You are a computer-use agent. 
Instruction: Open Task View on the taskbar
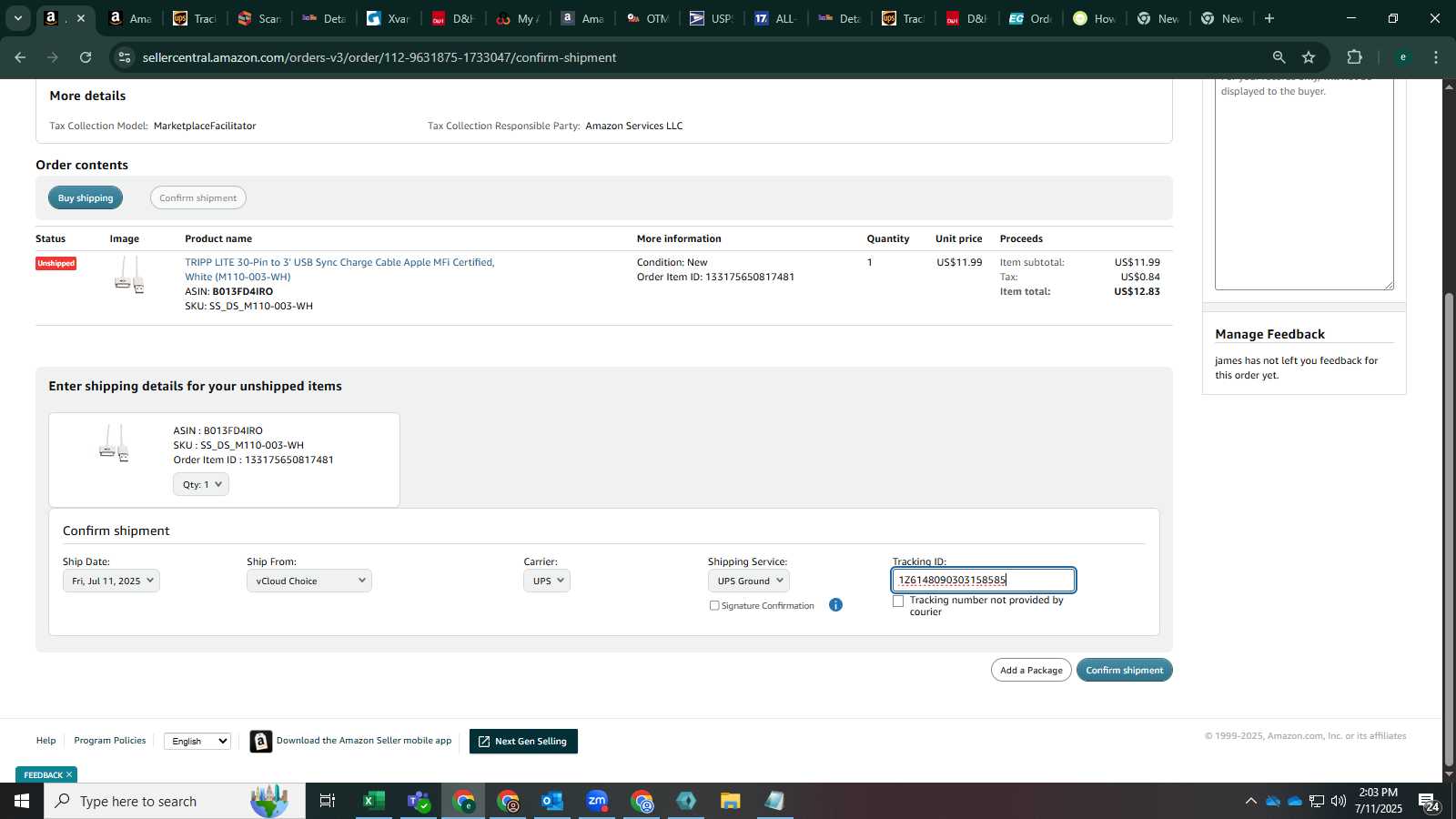click(x=327, y=801)
